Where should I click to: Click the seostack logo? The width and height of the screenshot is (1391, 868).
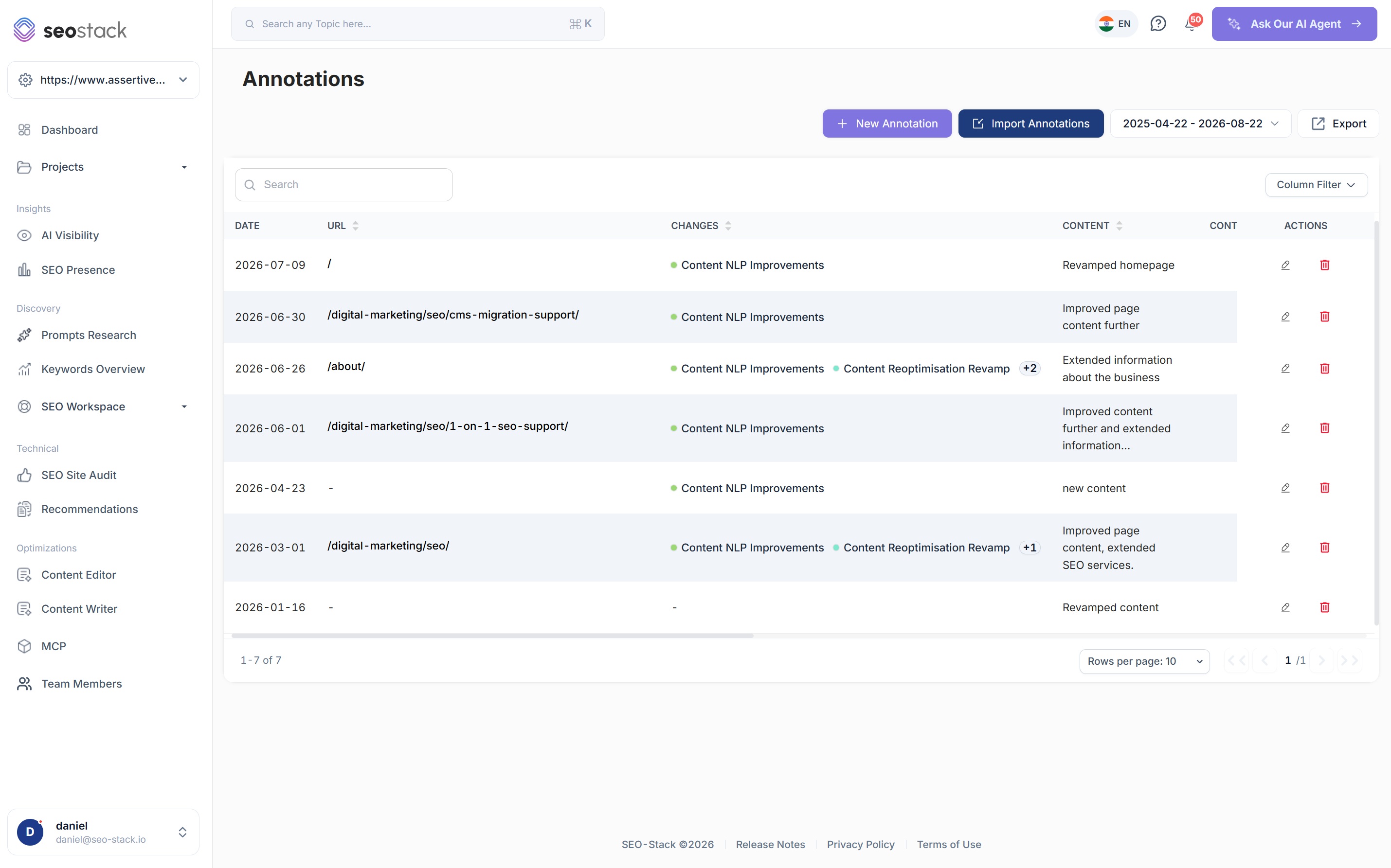(x=70, y=30)
